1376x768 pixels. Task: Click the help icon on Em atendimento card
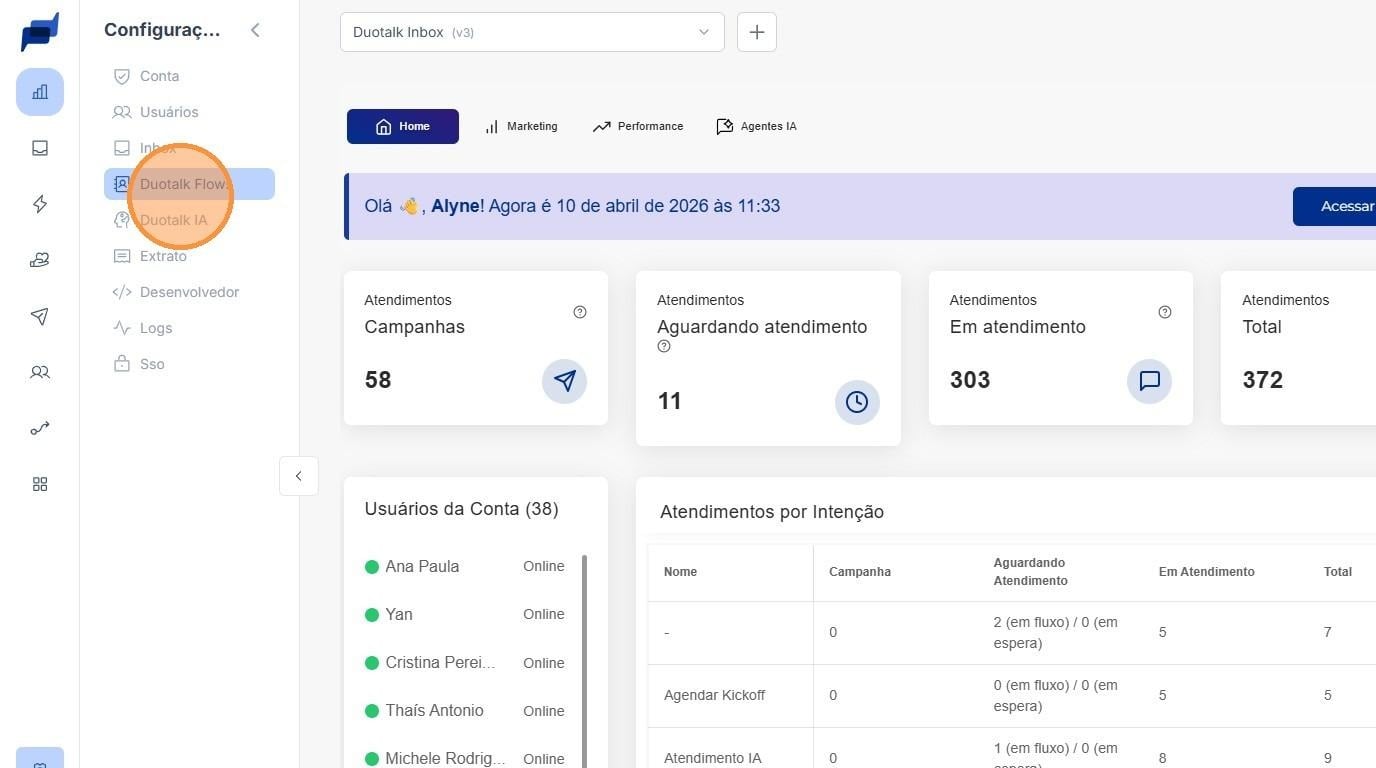pos(1165,312)
